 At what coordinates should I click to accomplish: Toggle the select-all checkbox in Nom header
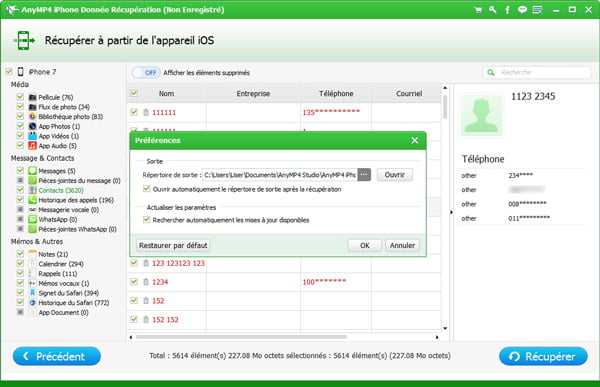[x=134, y=93]
